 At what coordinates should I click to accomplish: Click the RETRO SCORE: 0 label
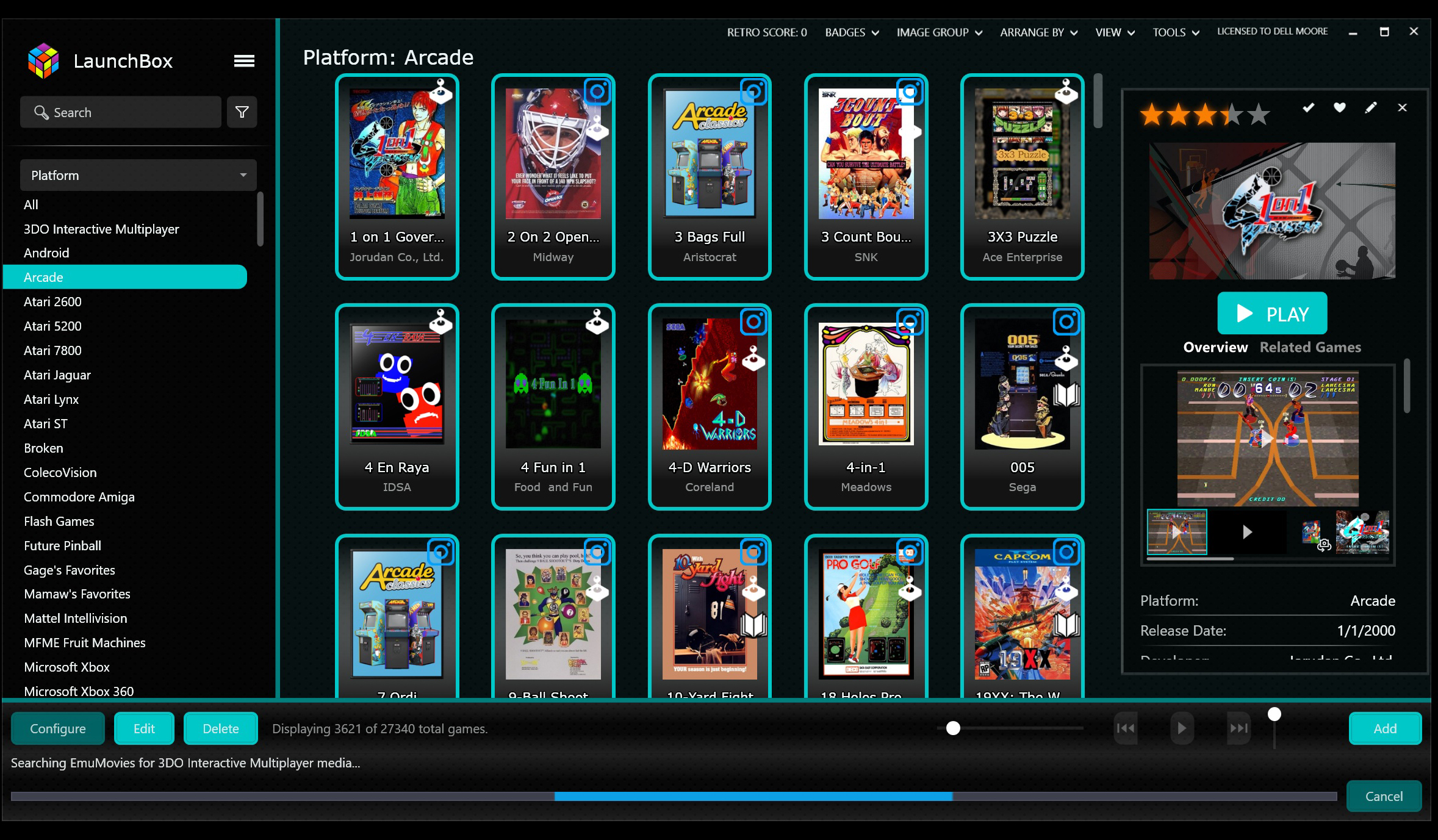[x=766, y=32]
